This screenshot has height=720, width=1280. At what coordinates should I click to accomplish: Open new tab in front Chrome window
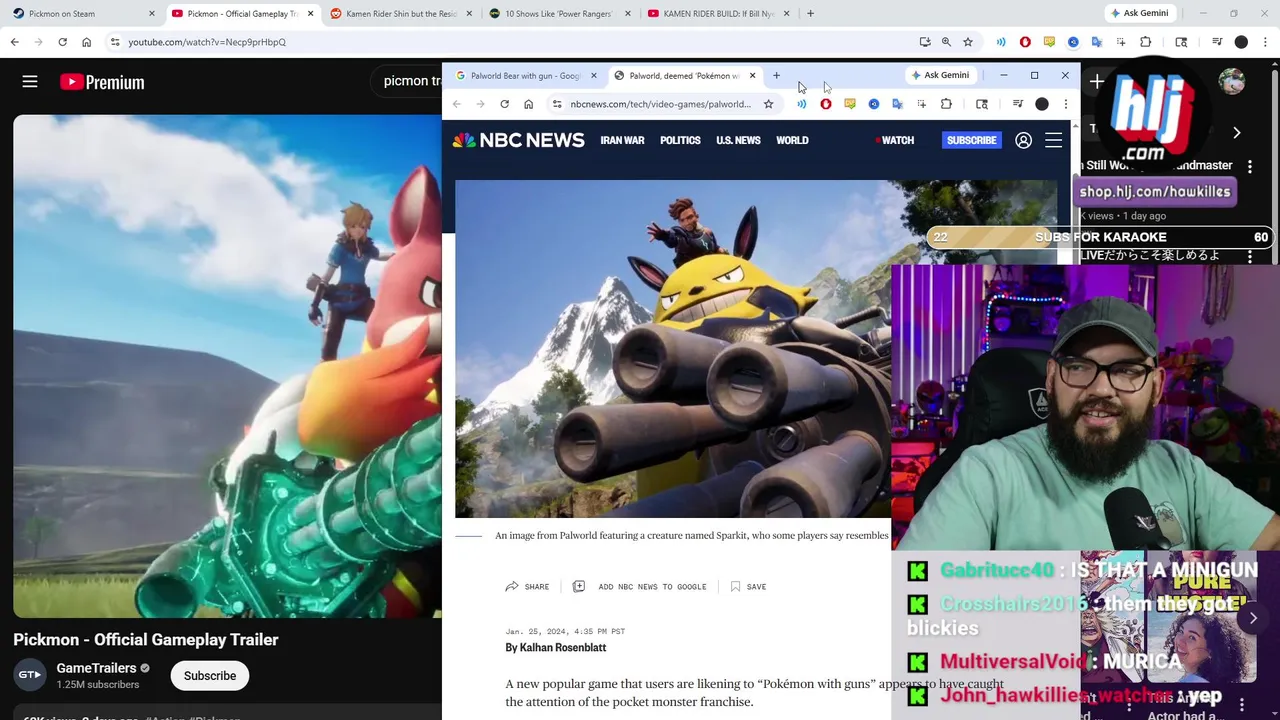tap(776, 76)
